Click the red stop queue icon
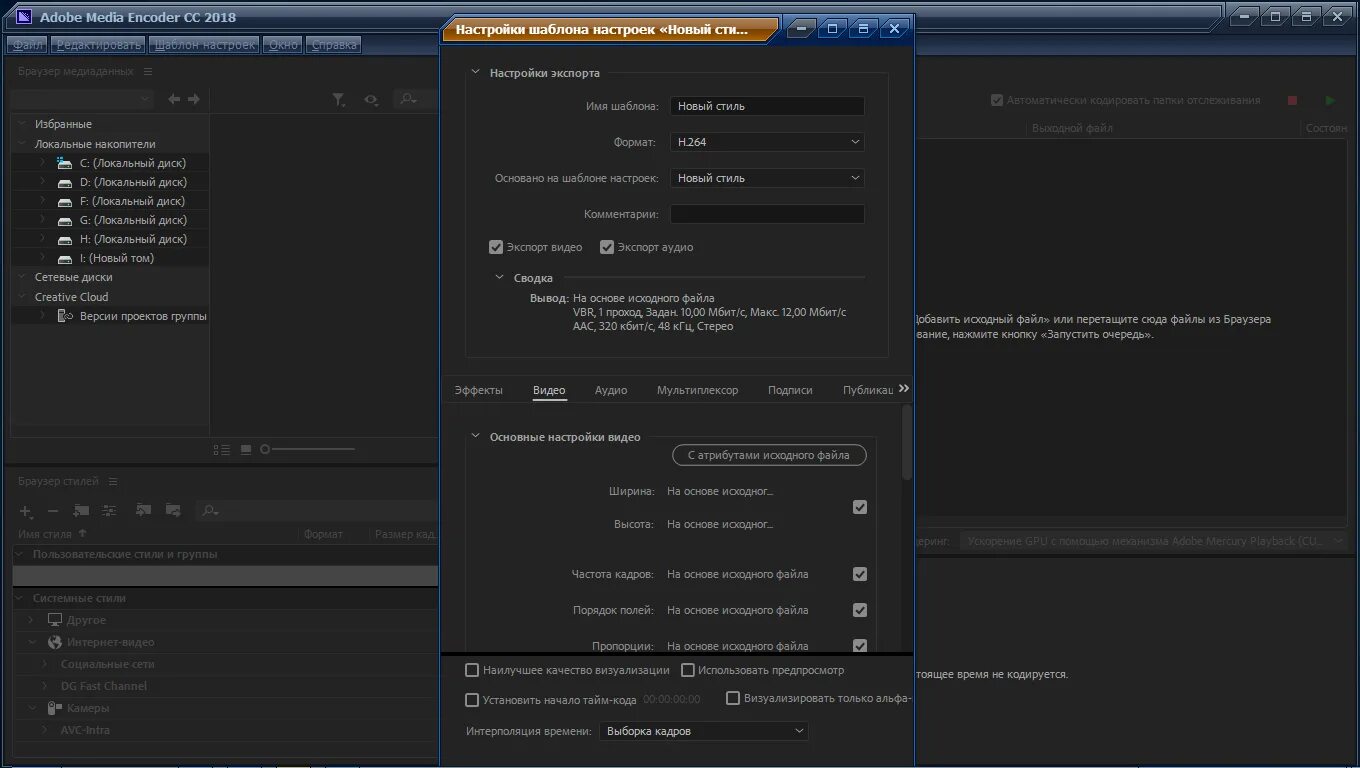1360x768 pixels. pyautogui.click(x=1292, y=100)
